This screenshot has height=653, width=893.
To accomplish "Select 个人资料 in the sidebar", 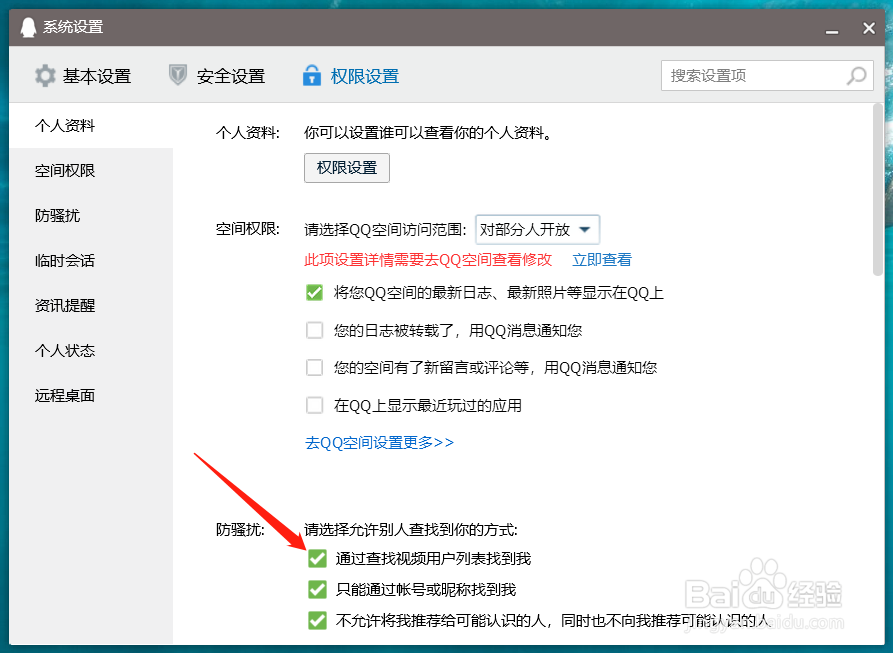I will [x=91, y=125].
